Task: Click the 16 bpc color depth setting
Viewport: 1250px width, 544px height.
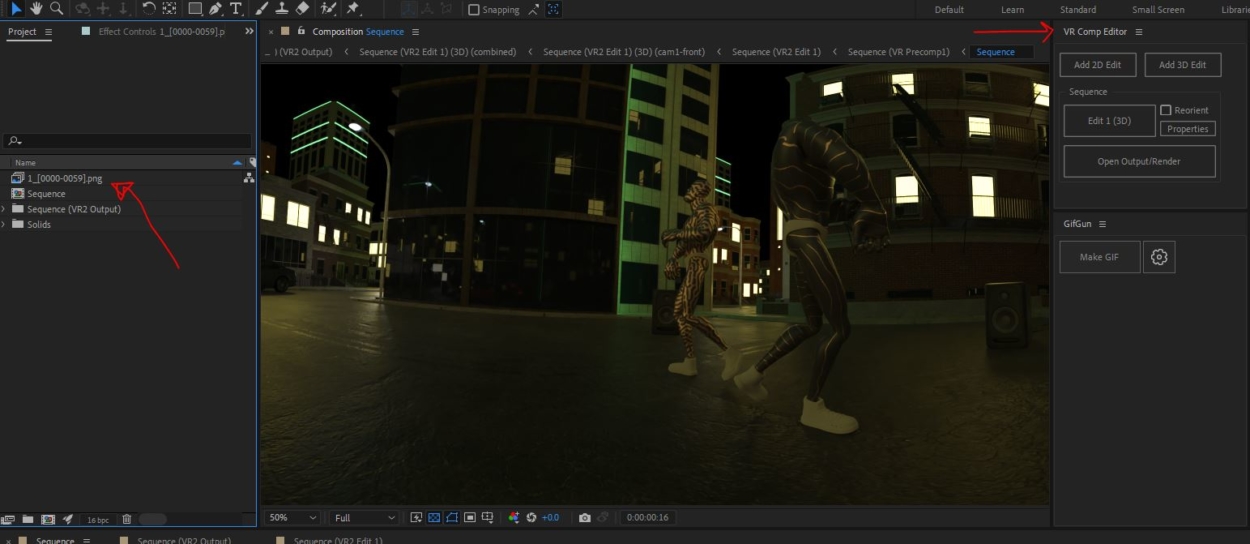Action: [x=98, y=520]
